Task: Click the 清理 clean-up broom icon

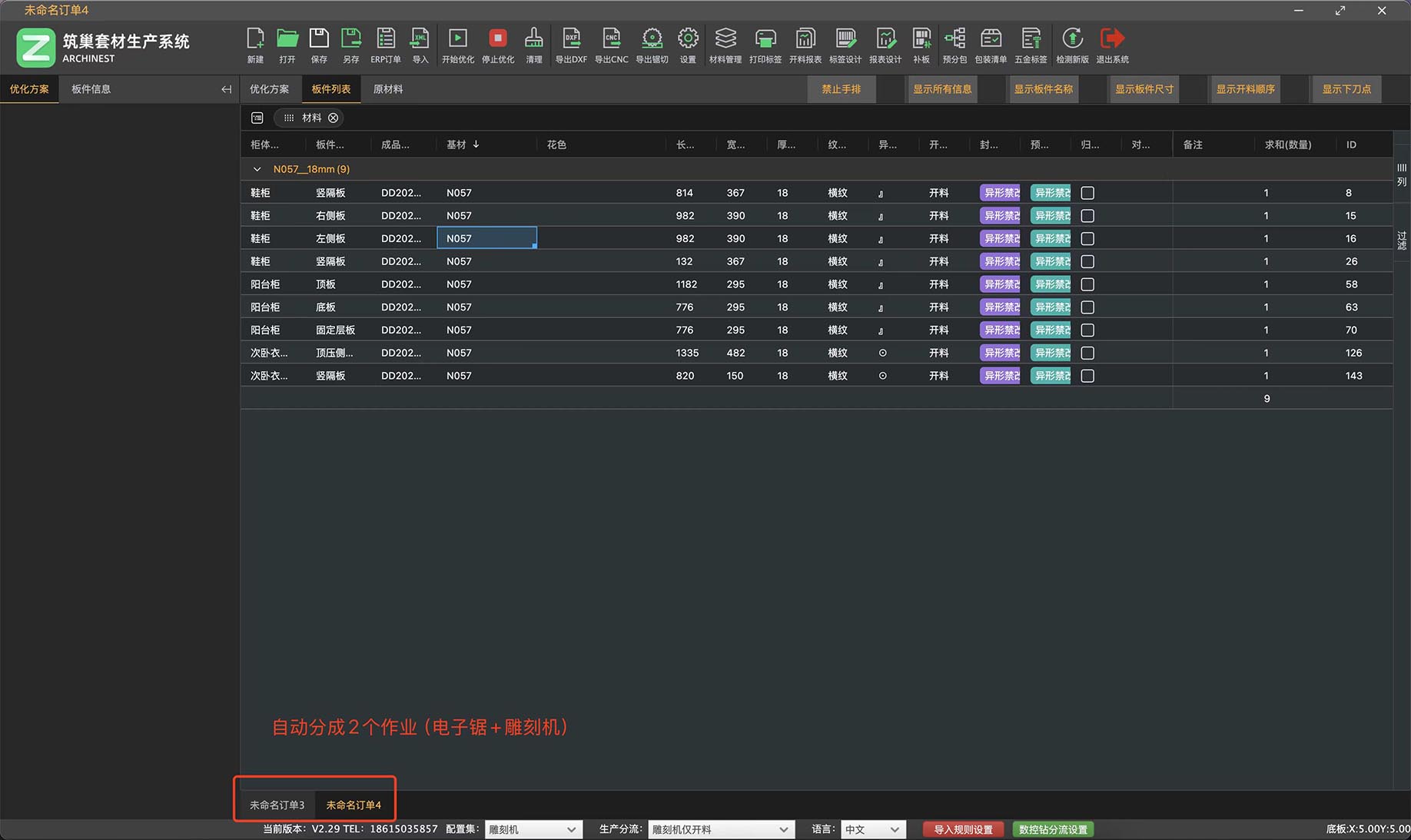Action: (533, 39)
